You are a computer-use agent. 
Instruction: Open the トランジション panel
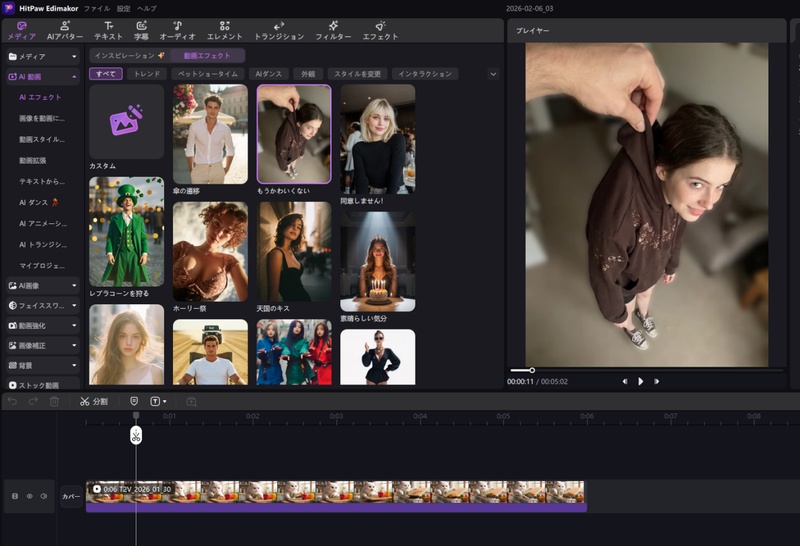pyautogui.click(x=279, y=30)
